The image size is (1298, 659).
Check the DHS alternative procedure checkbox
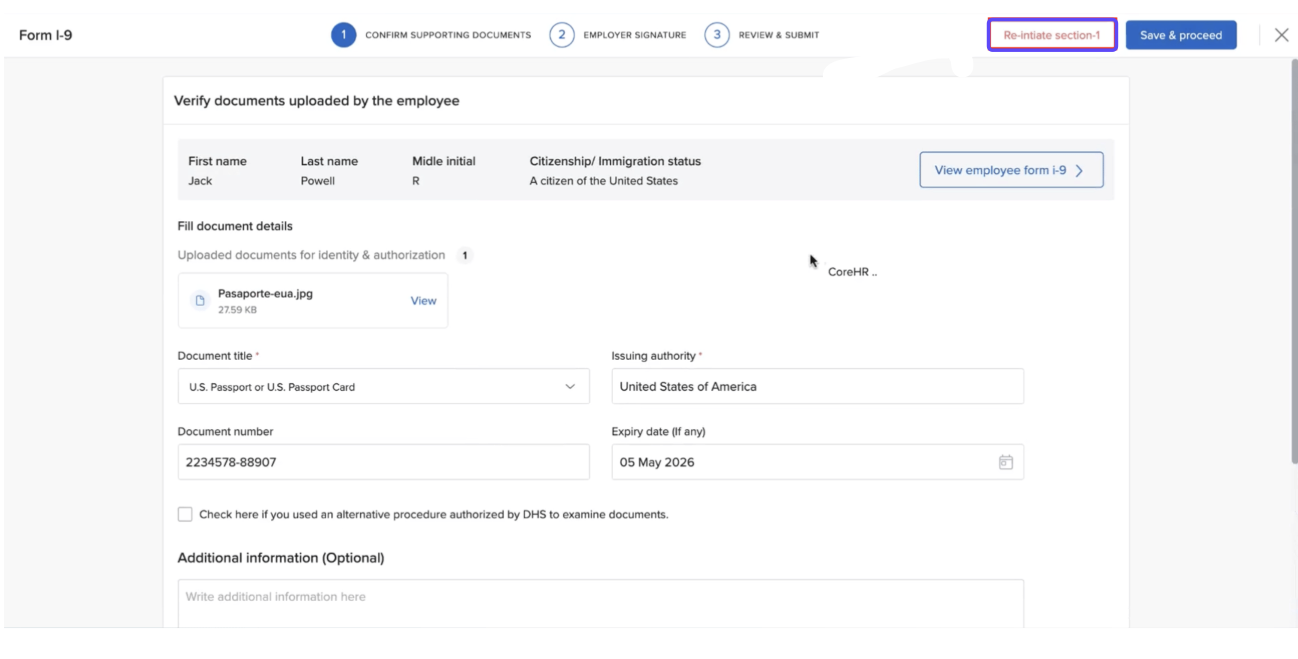[185, 514]
